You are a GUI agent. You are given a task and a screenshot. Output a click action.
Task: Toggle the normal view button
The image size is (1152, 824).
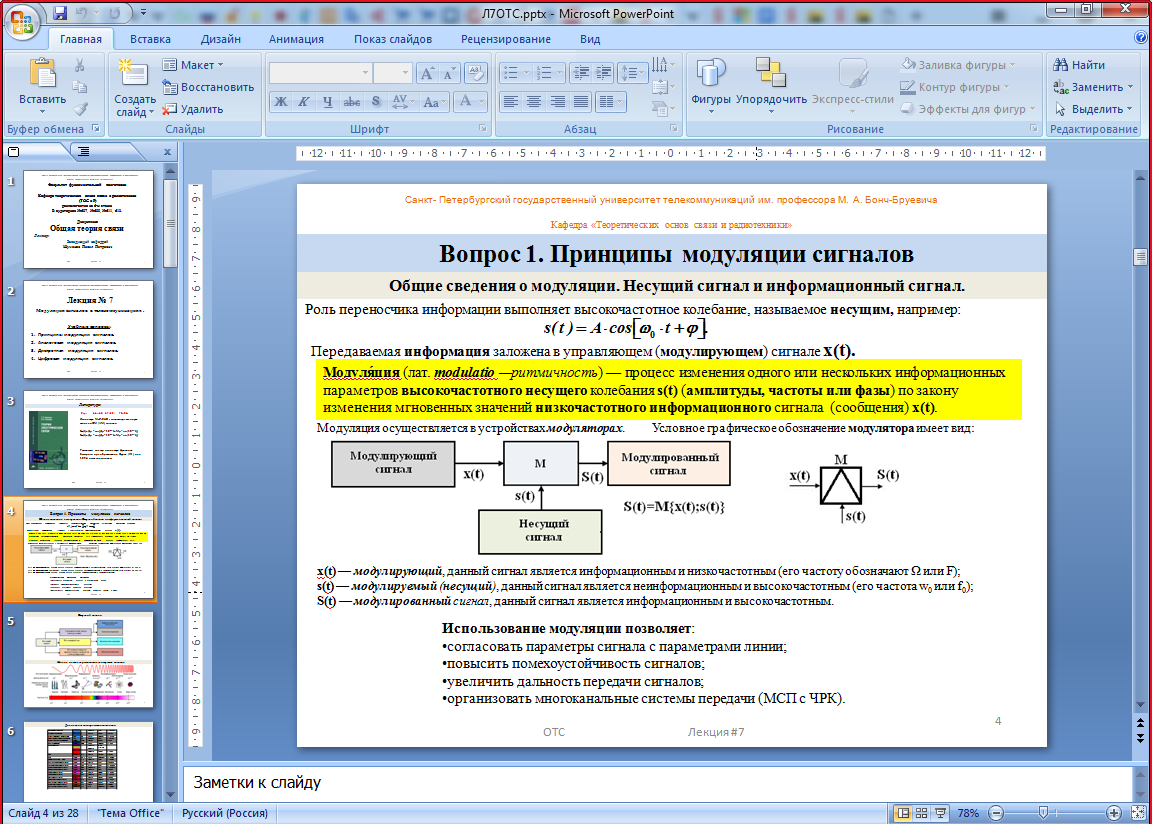point(904,813)
